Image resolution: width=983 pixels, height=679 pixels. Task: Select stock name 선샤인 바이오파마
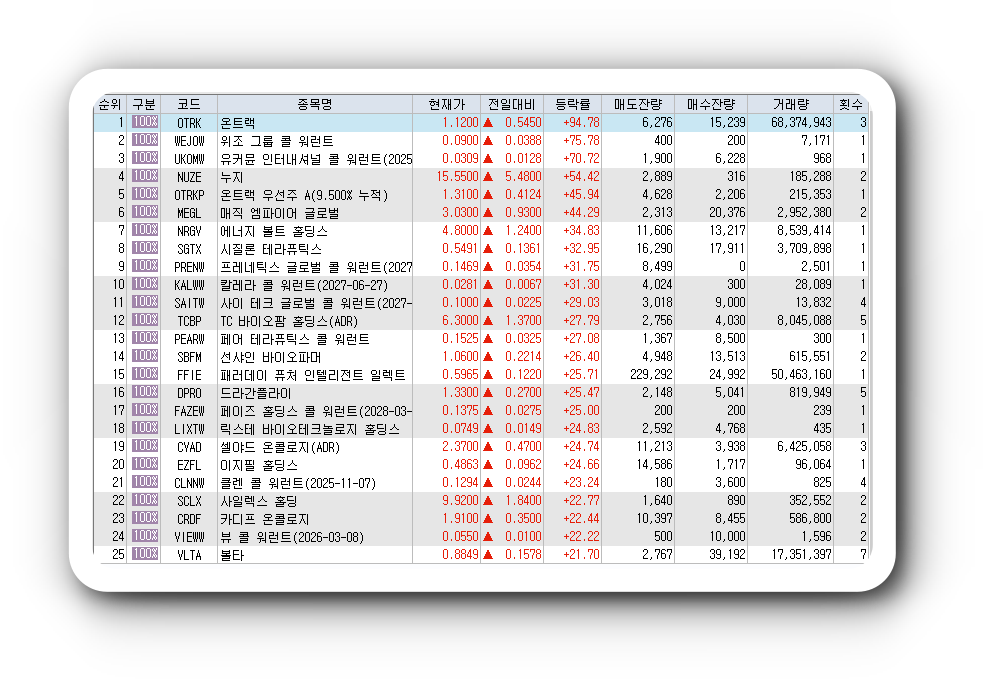[x=271, y=357]
